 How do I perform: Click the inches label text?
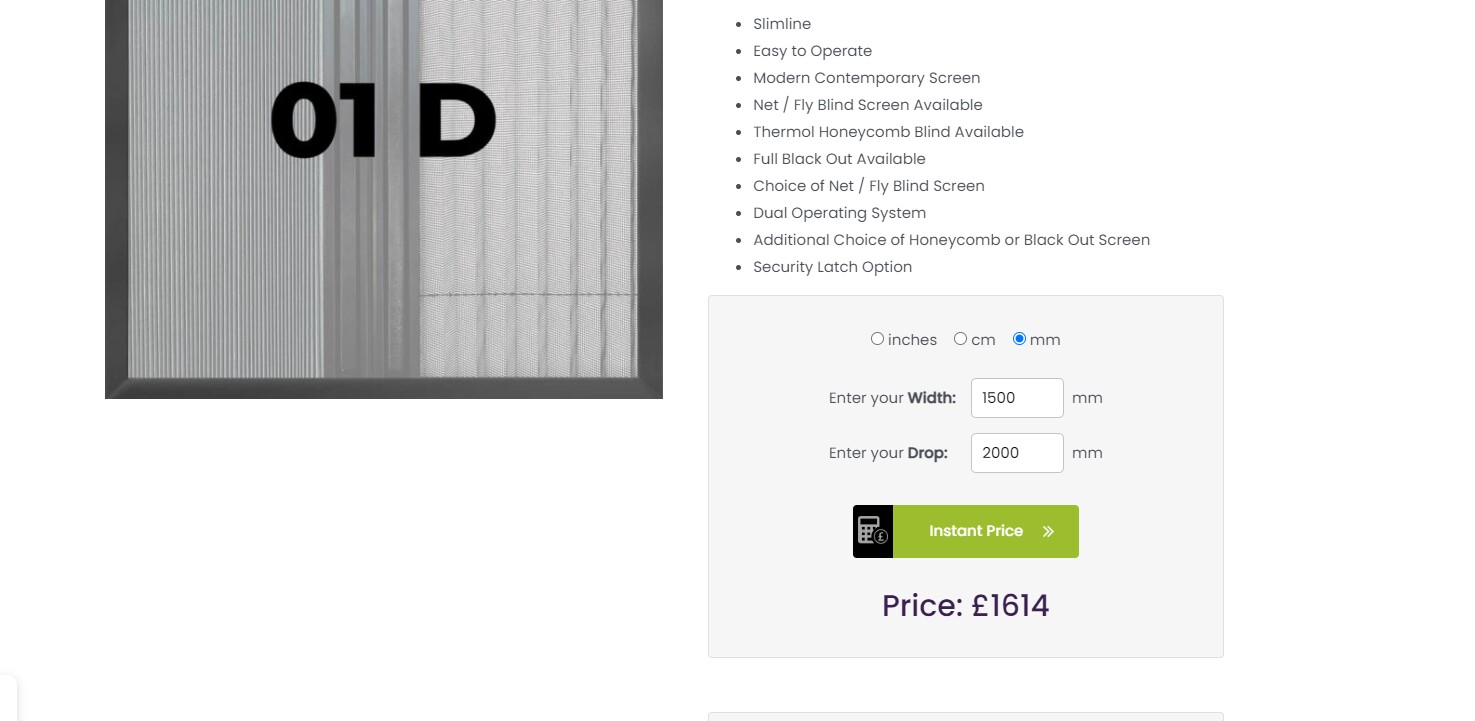[912, 340]
